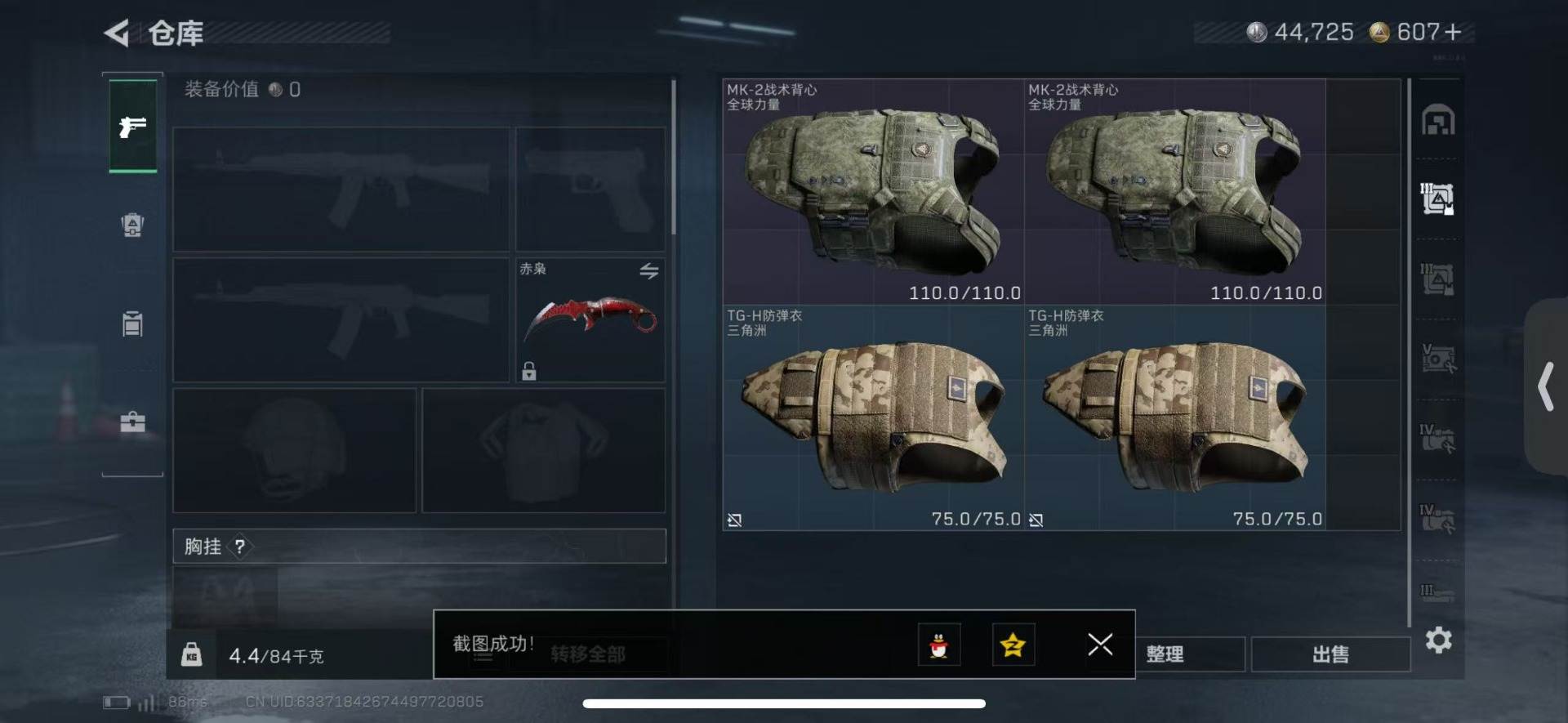The image size is (1568, 723).
Task: Open the safe box briefcase sidebar icon
Action: (132, 422)
